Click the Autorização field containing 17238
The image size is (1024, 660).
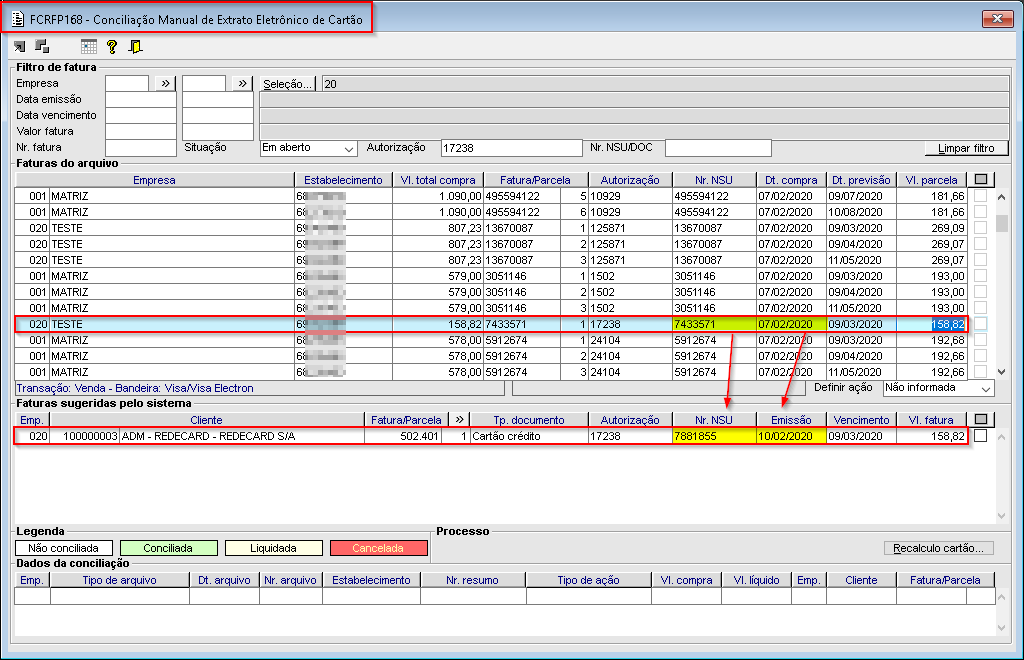510,148
